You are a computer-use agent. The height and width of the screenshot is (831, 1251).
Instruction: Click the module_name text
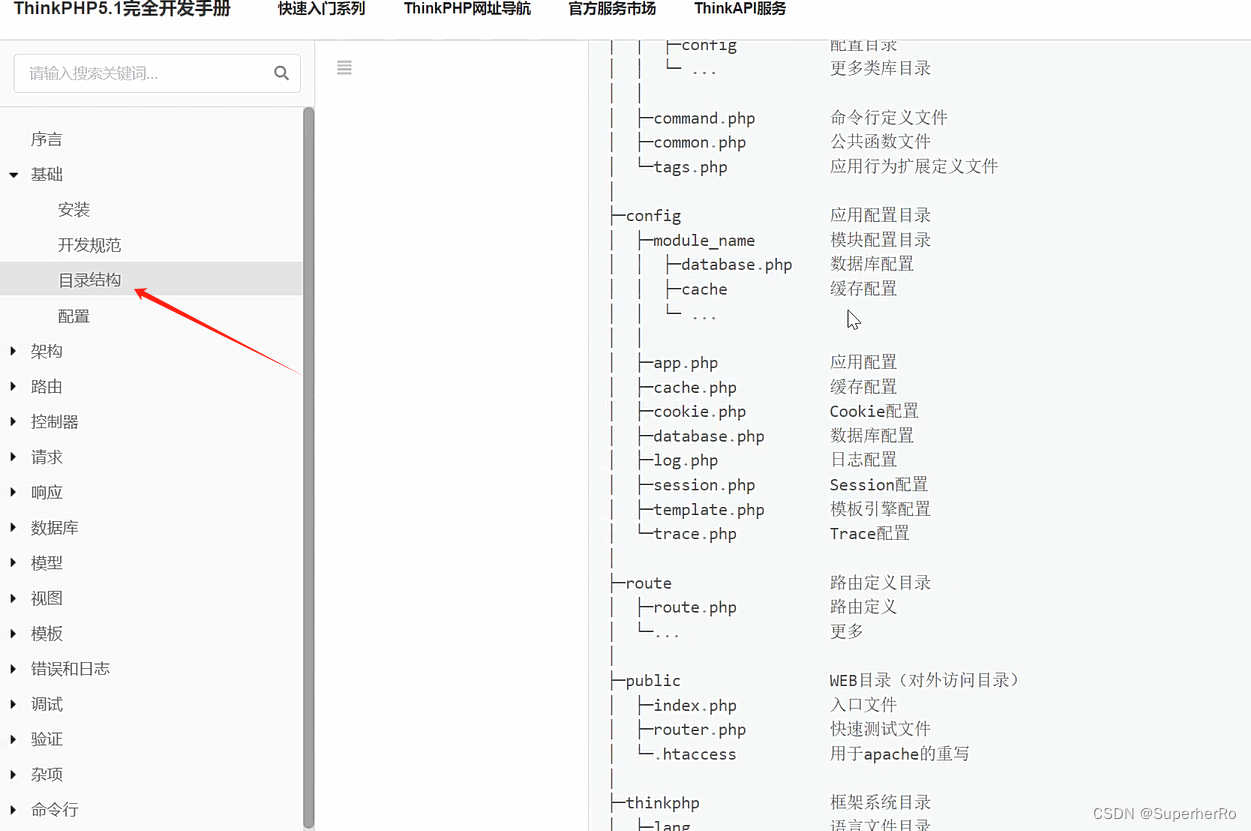pyautogui.click(x=704, y=241)
